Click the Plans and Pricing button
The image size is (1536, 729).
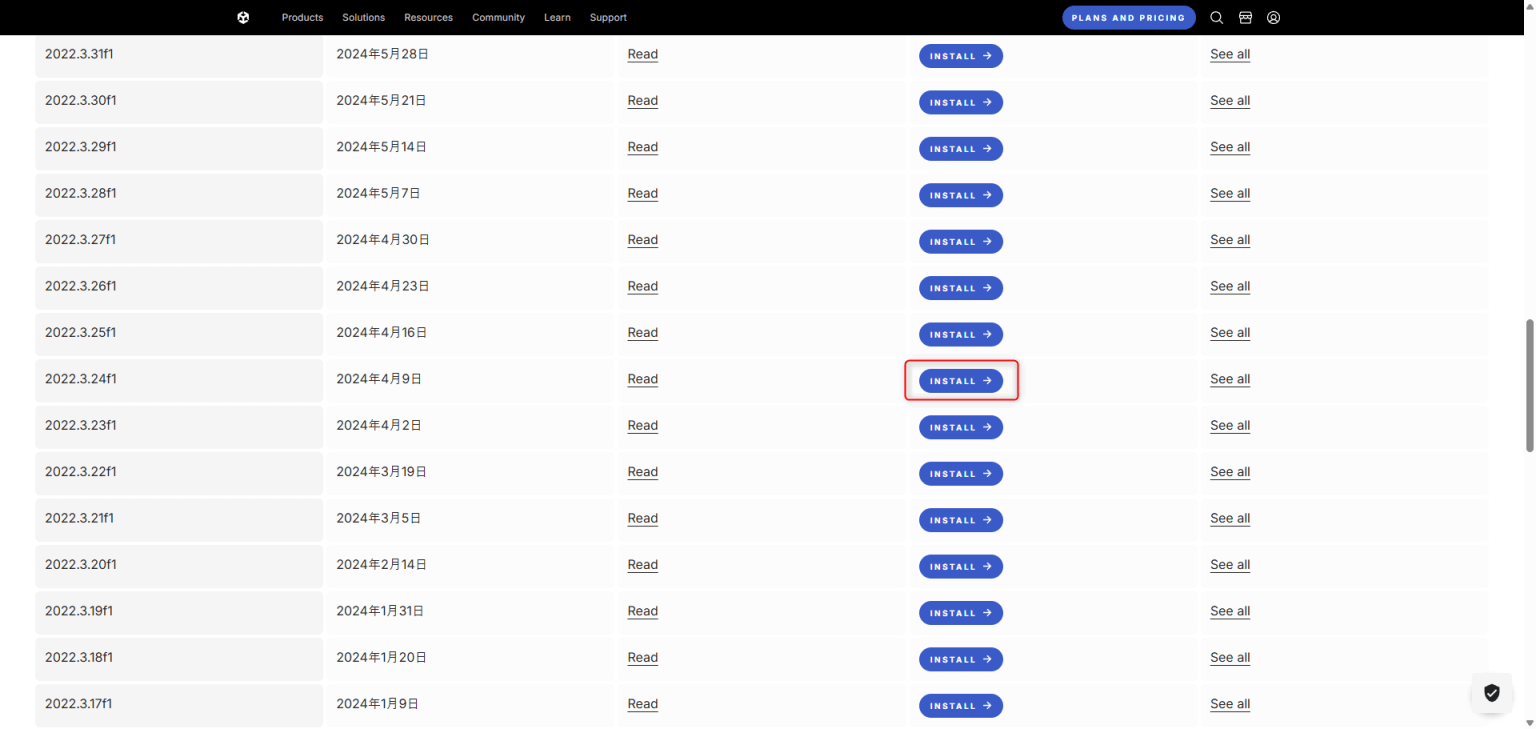click(x=1128, y=17)
